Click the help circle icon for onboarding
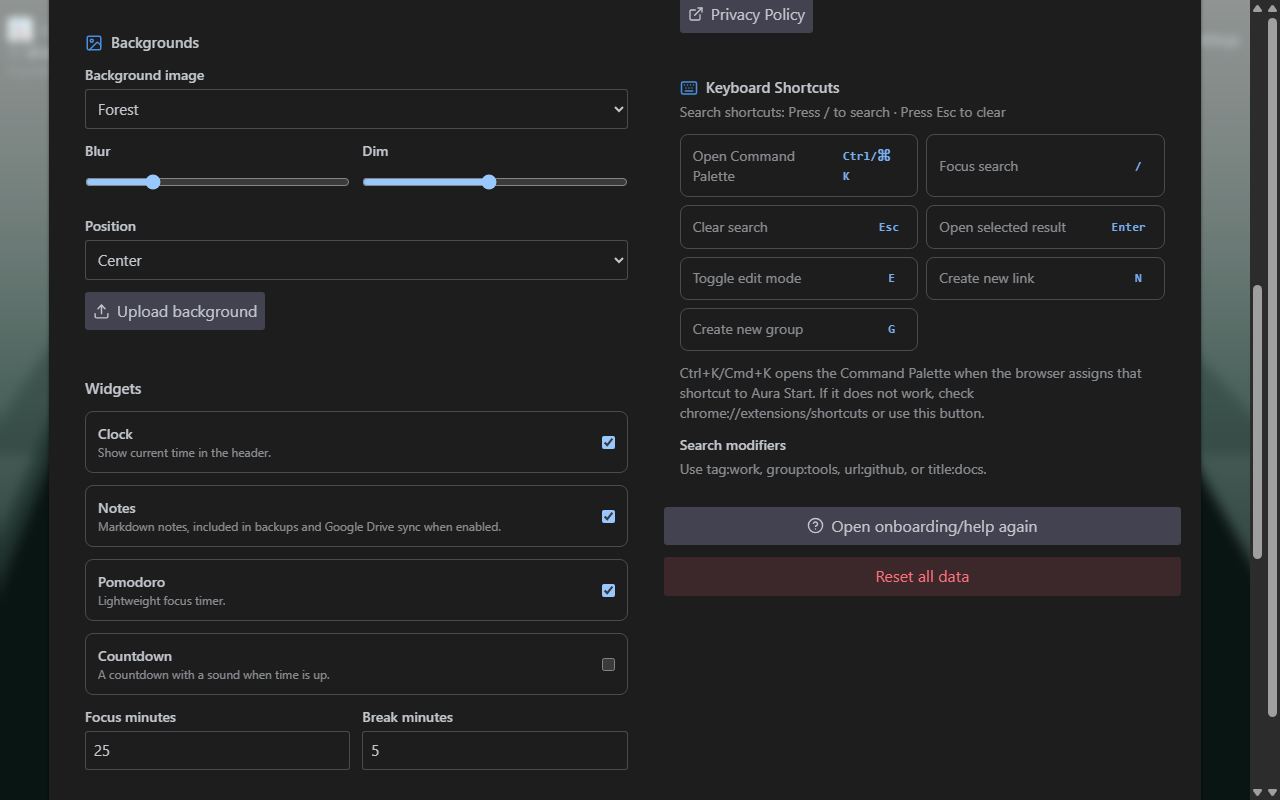This screenshot has width=1280, height=800. click(816, 526)
